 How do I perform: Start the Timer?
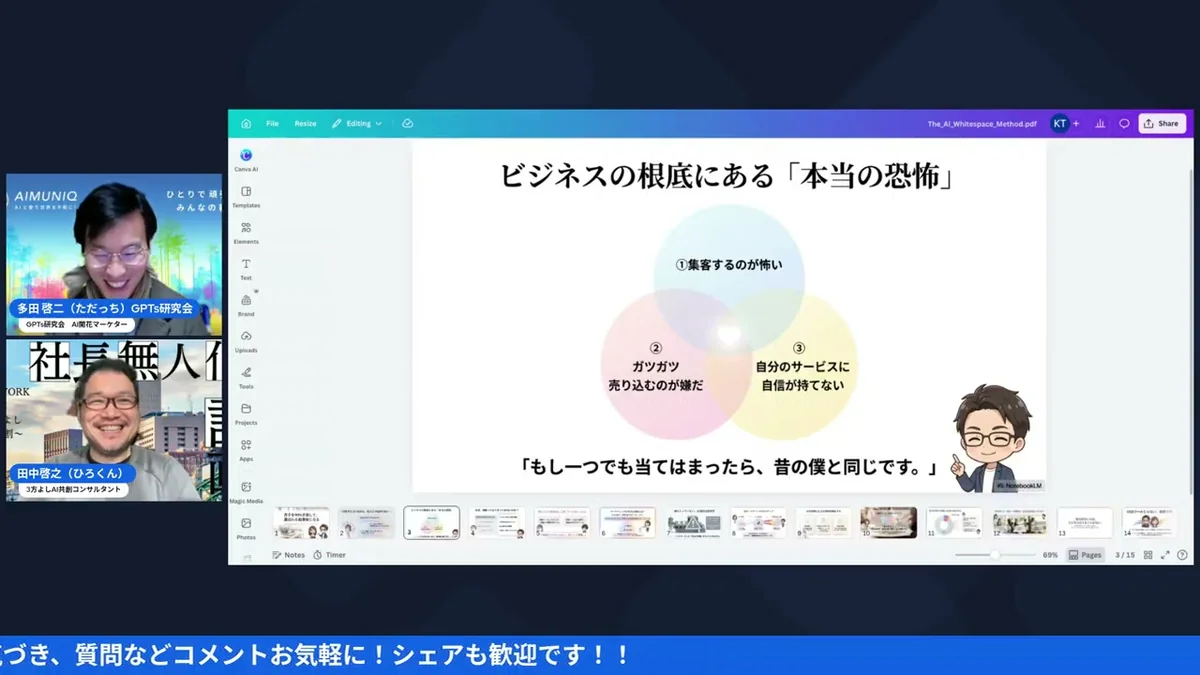coord(330,554)
